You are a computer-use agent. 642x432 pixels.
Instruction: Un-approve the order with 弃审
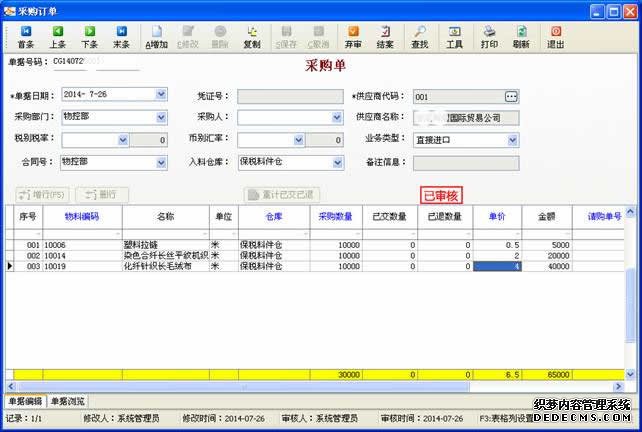354,37
